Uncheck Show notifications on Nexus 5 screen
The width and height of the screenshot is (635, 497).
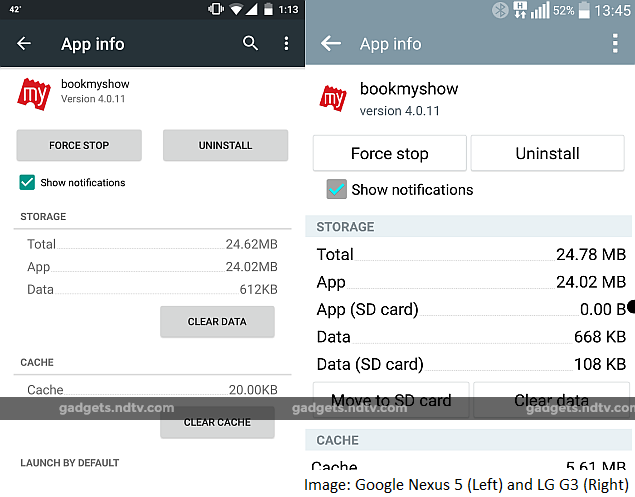[27, 182]
